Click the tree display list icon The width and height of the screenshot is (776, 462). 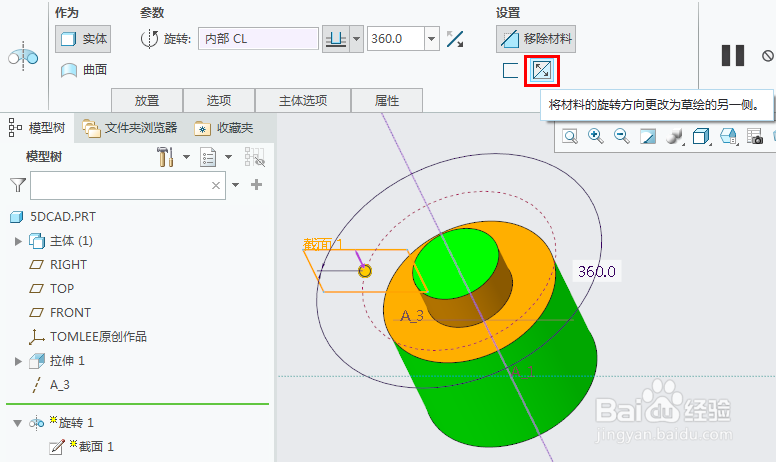coord(208,157)
